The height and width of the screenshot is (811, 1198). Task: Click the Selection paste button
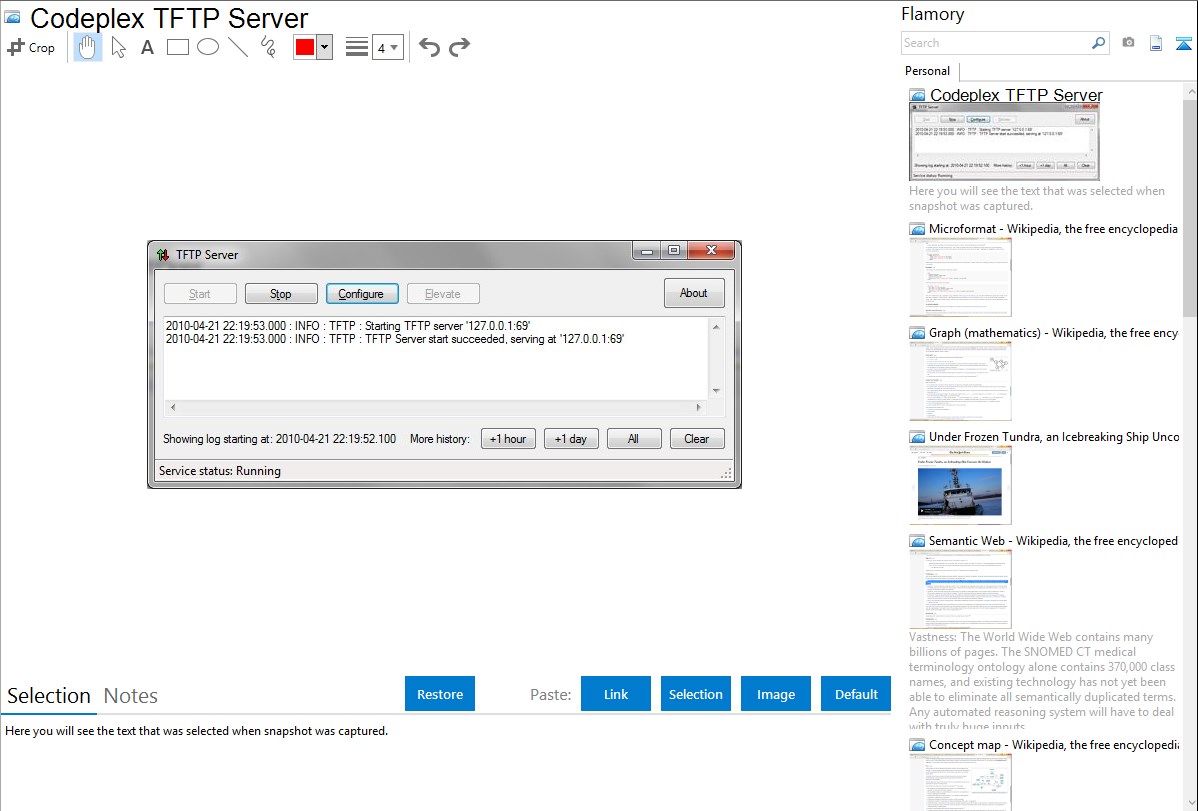696,694
